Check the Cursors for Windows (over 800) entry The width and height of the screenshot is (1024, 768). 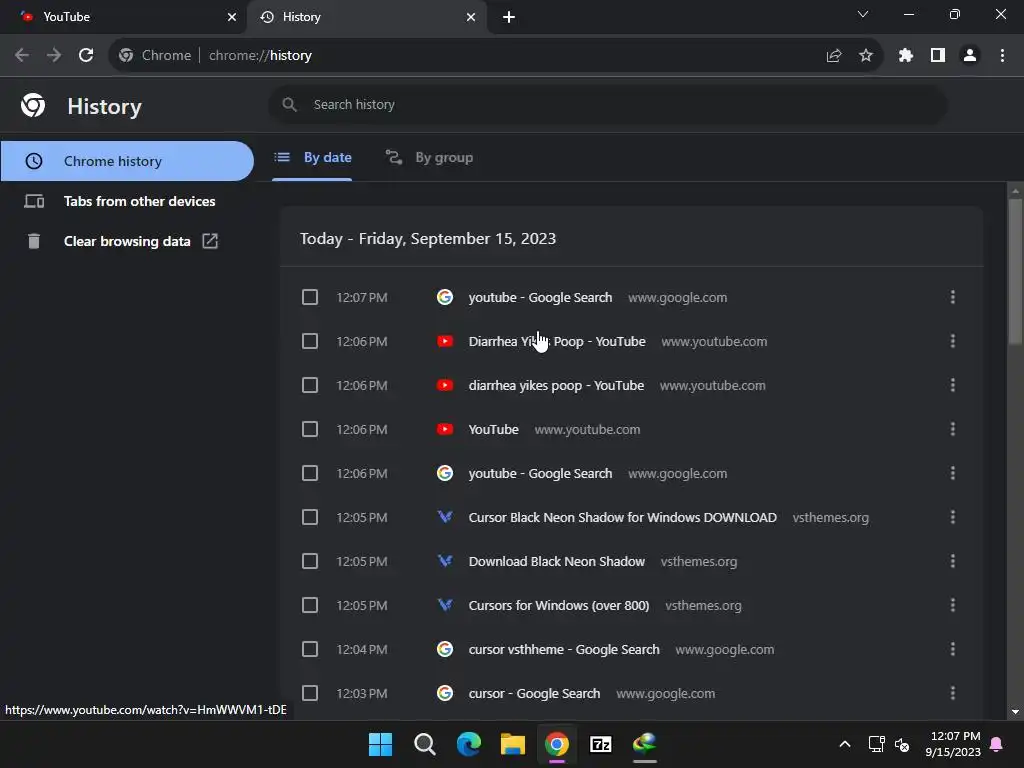click(x=310, y=605)
